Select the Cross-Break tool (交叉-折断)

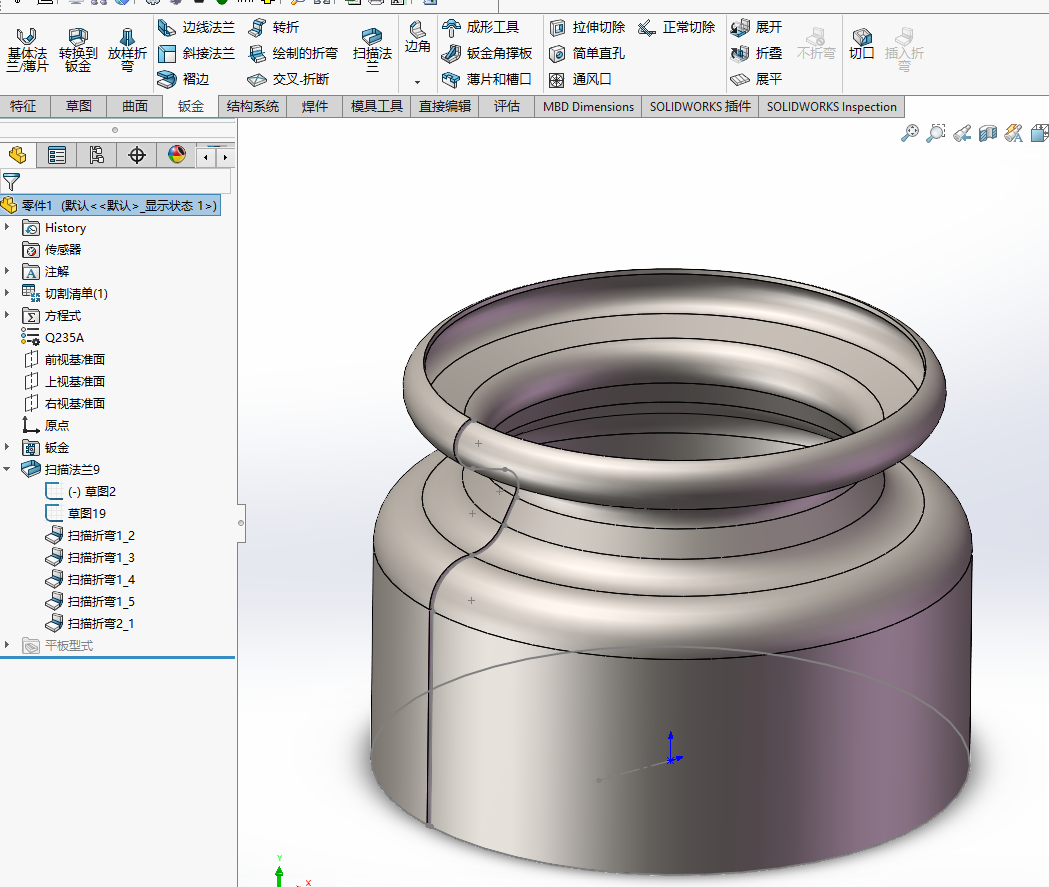288,80
